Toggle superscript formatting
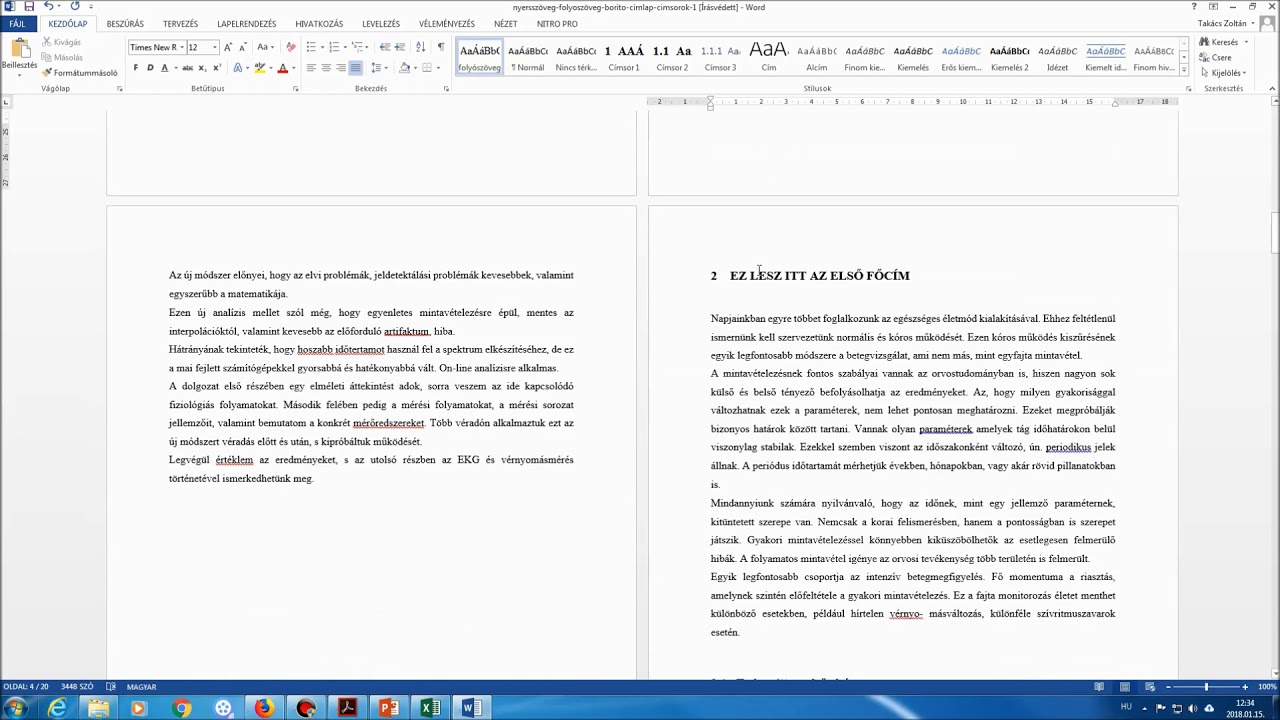 (x=216, y=68)
